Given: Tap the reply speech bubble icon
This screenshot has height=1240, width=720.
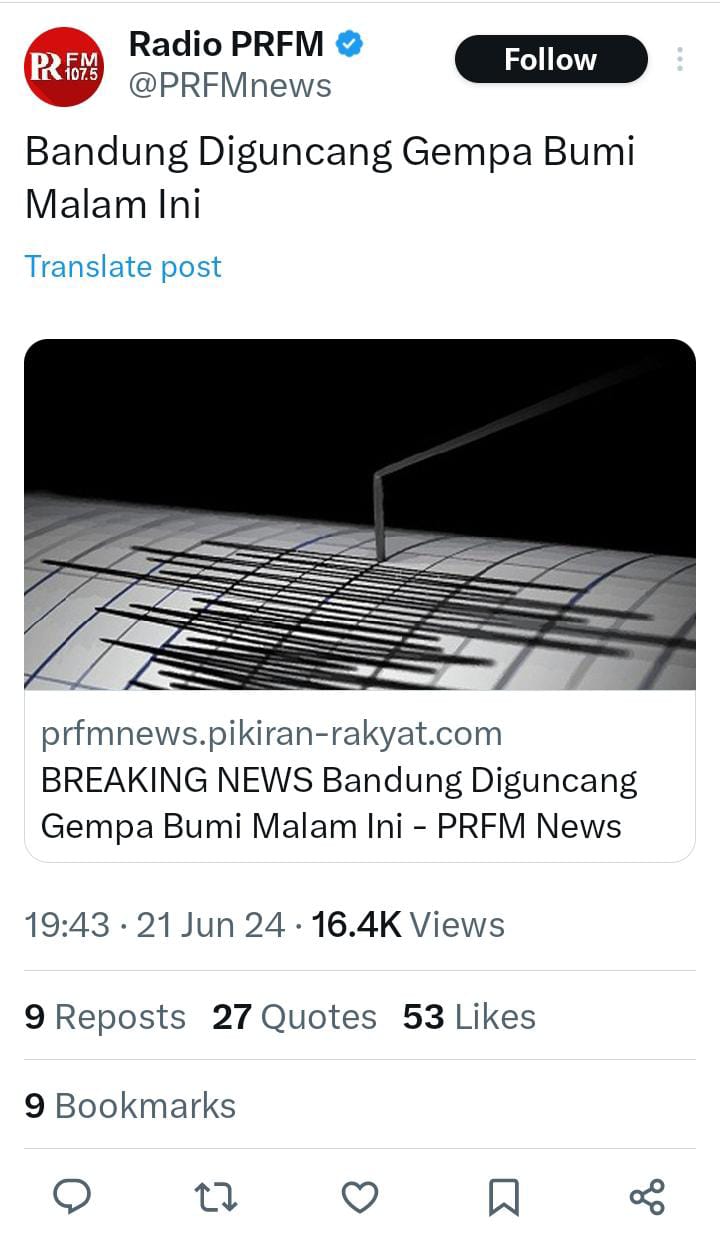Looking at the screenshot, I should pos(71,1196).
